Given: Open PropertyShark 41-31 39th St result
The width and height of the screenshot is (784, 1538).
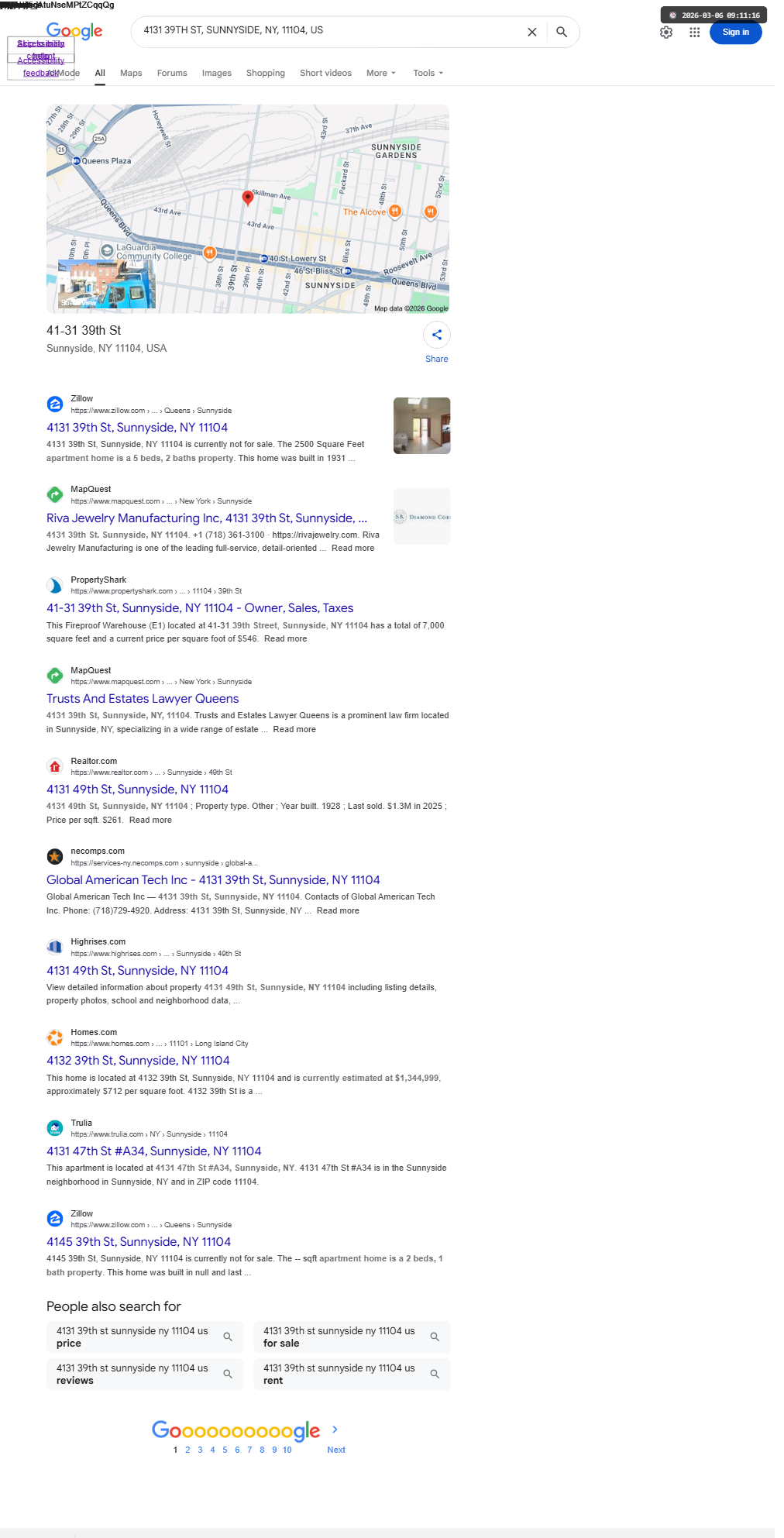Looking at the screenshot, I should tap(200, 608).
